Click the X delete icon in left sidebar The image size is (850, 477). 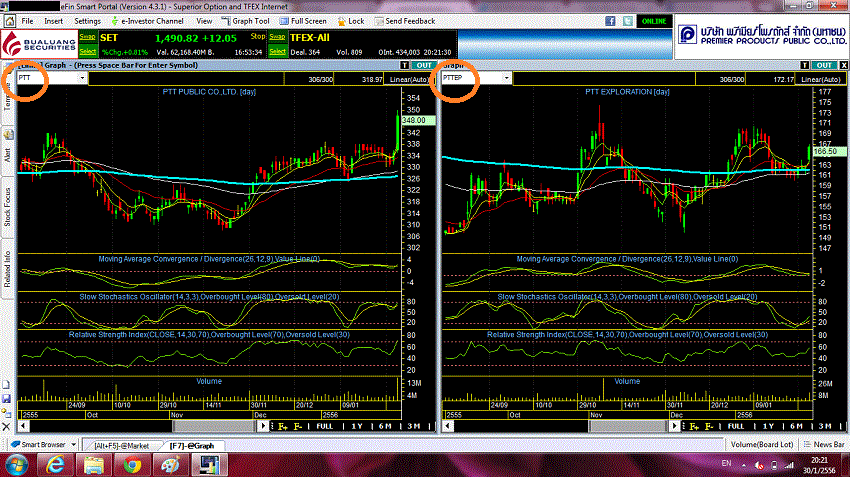pyautogui.click(x=7, y=427)
